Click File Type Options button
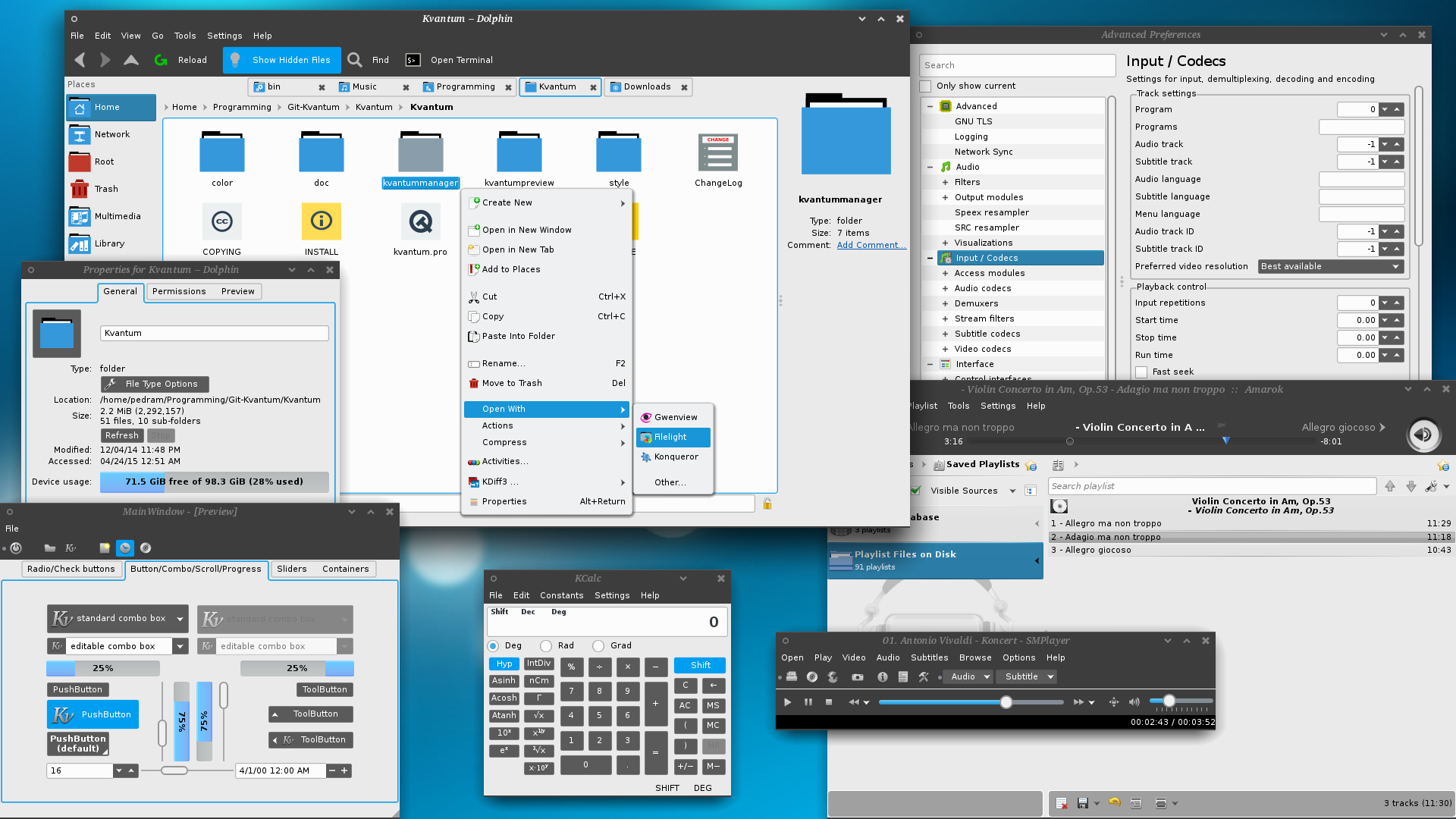 click(x=155, y=384)
